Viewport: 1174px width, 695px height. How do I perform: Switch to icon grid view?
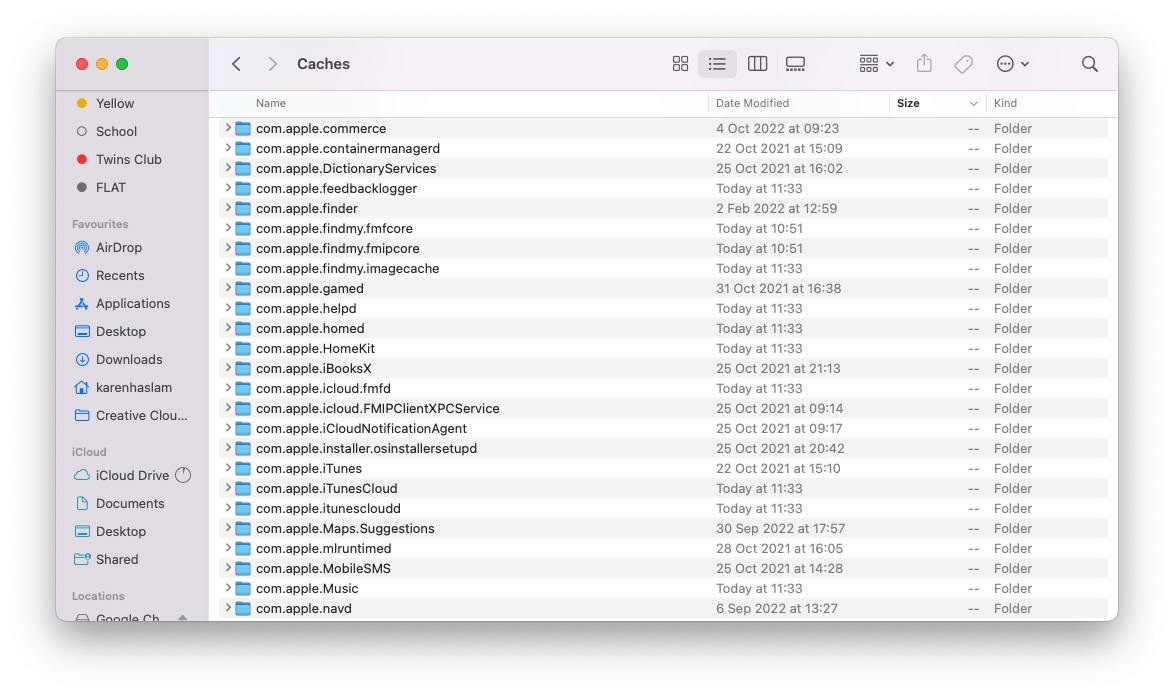[680, 64]
